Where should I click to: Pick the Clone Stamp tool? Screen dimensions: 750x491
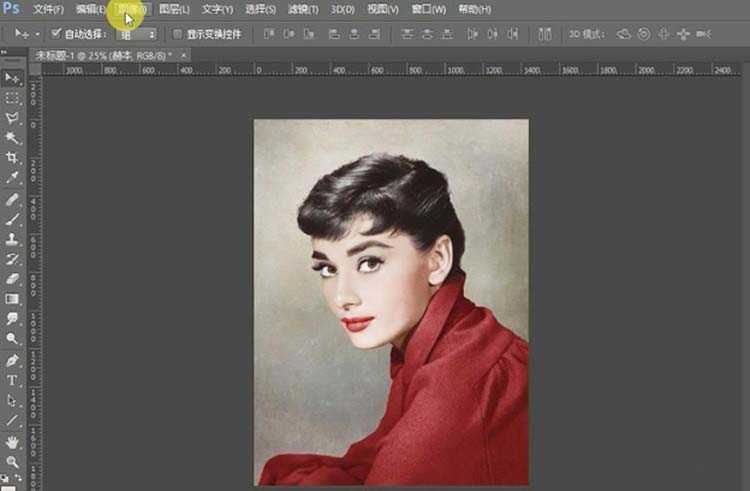[x=13, y=239]
